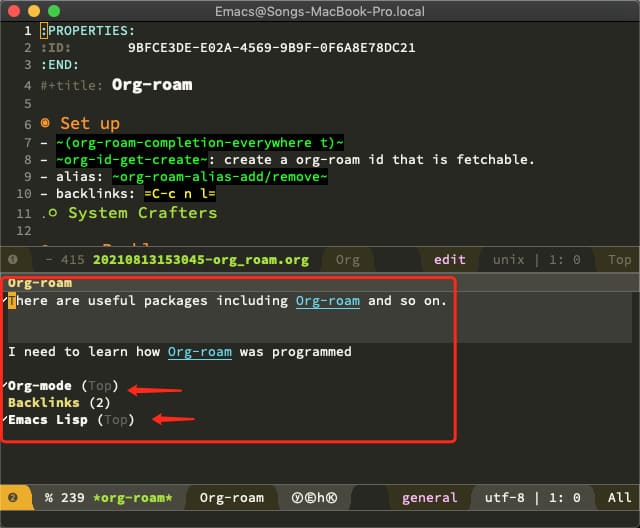This screenshot has width=640, height=528.
Task: Click the general state label in lower modeline
Action: [x=429, y=498]
